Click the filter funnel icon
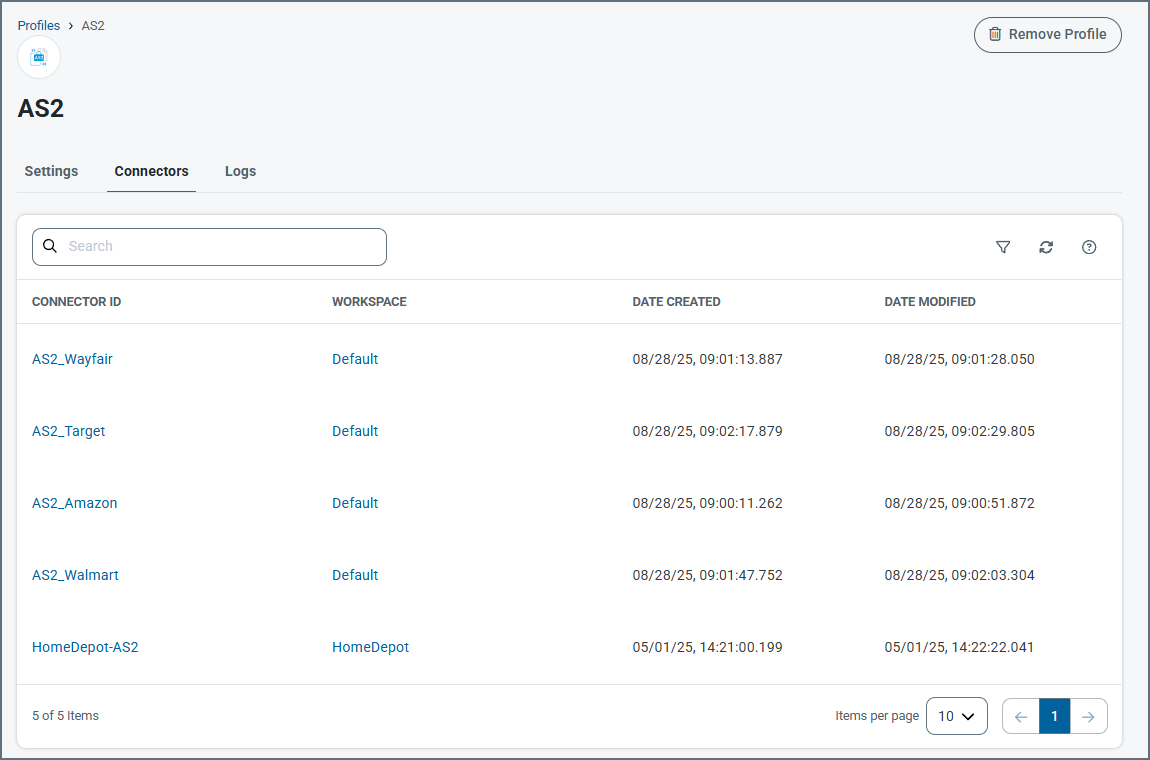Viewport: 1150px width, 760px height. 1003,247
